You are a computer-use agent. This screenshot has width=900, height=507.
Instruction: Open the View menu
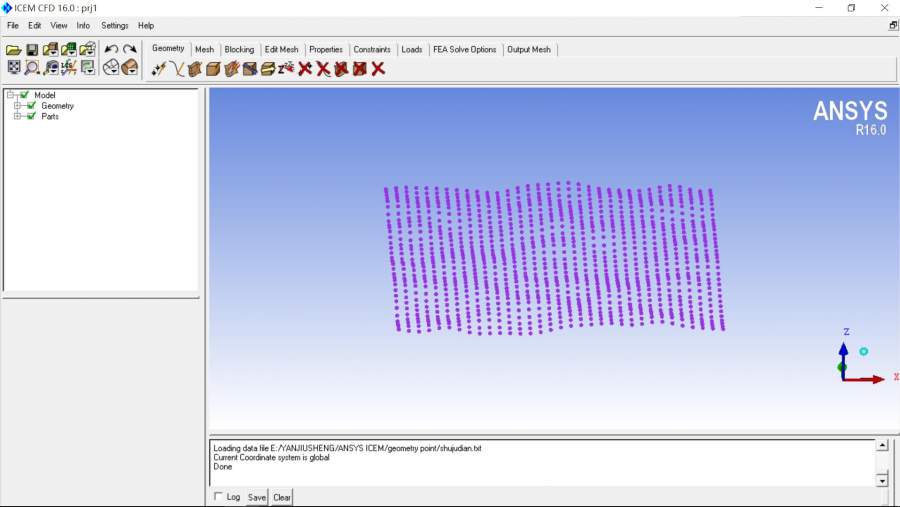(x=59, y=26)
